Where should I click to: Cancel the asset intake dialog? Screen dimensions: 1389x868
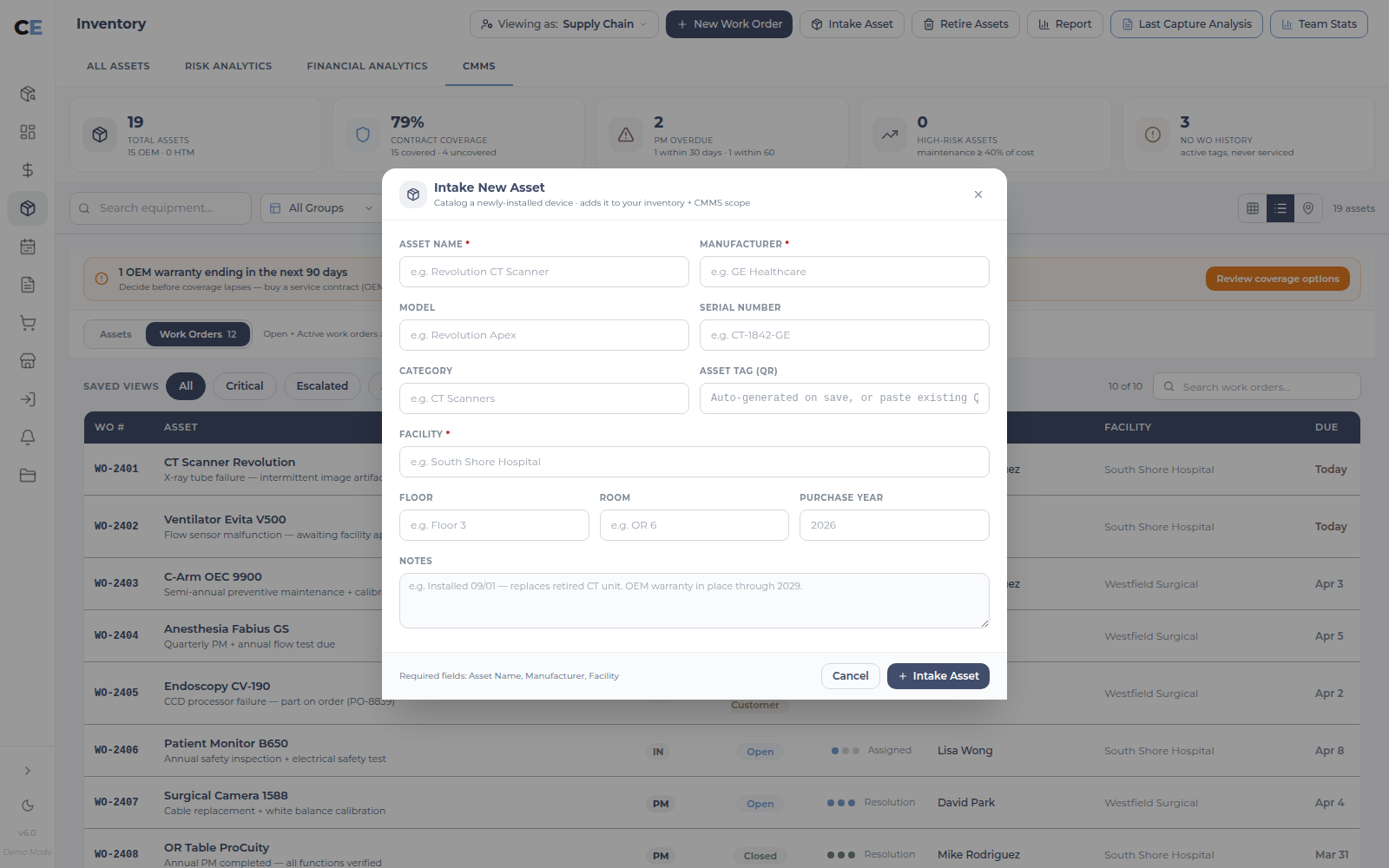click(x=851, y=676)
